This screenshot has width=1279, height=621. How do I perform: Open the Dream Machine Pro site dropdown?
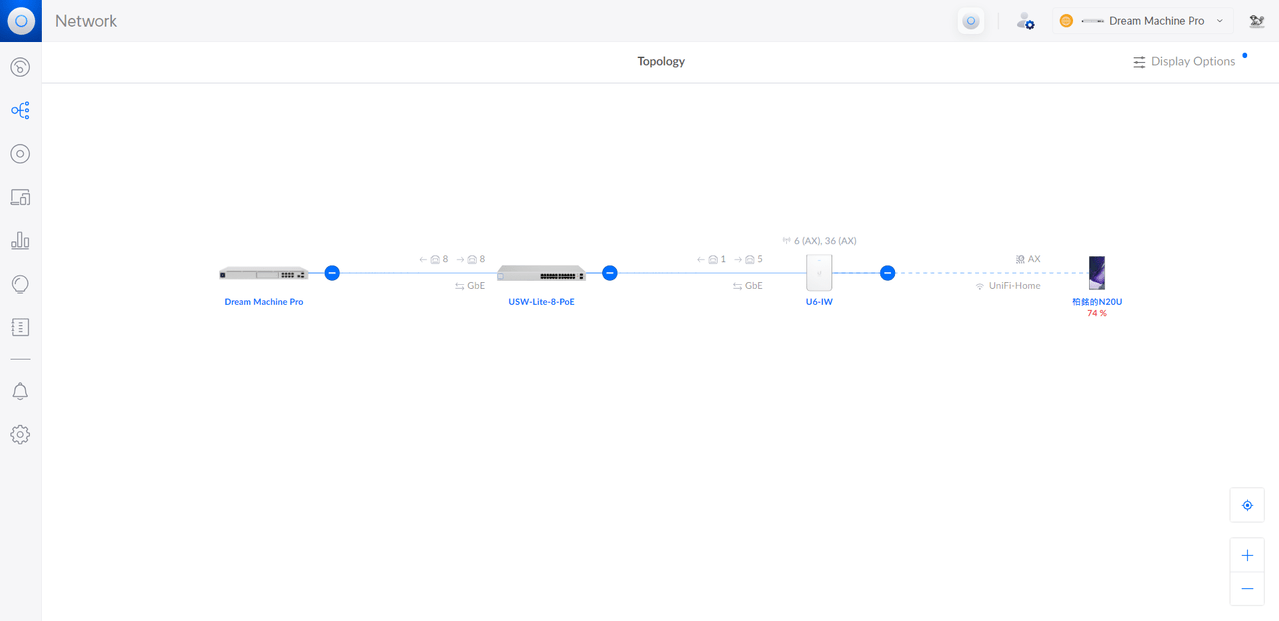[1143, 21]
